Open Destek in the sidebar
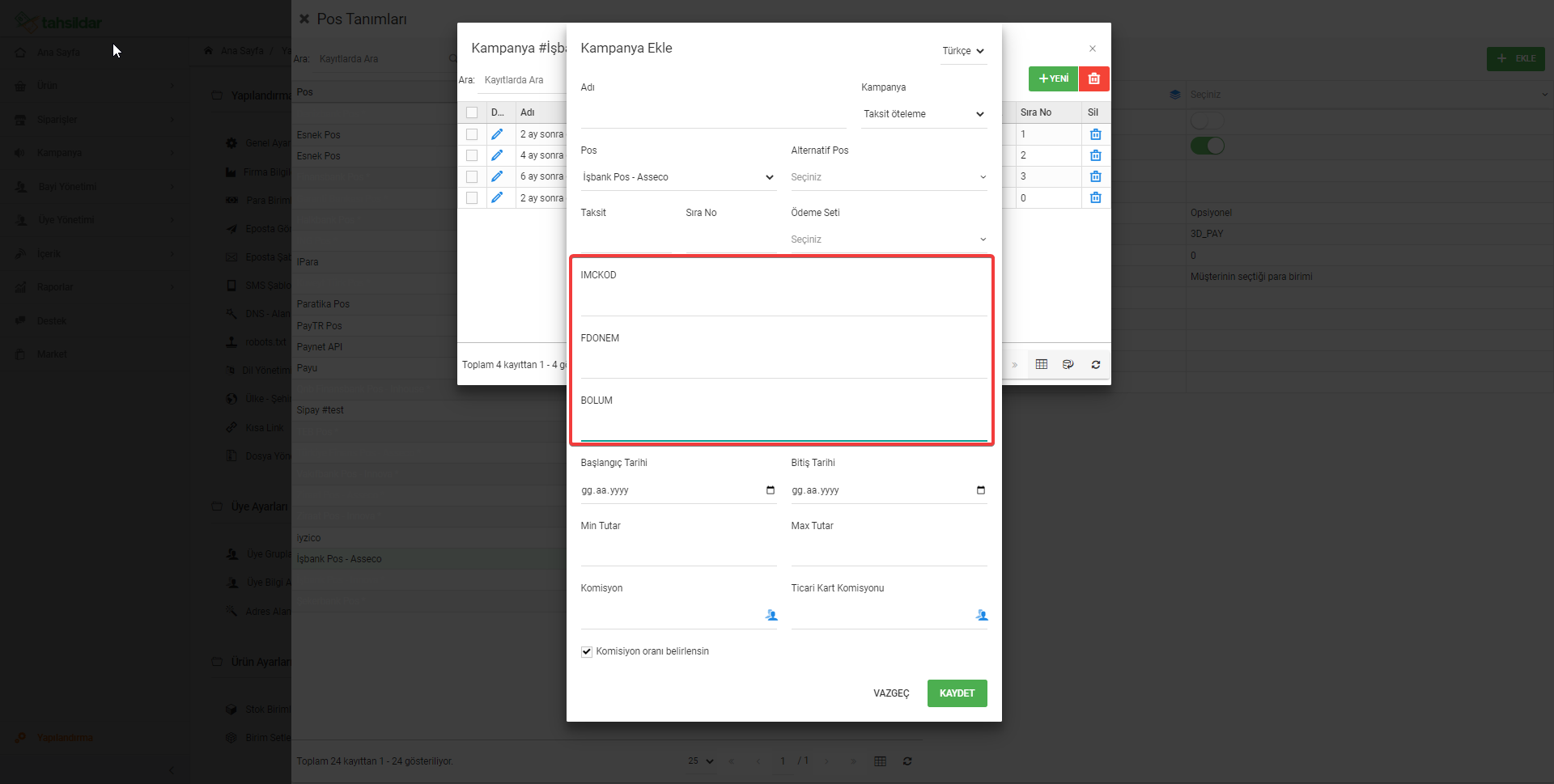 pyautogui.click(x=52, y=321)
